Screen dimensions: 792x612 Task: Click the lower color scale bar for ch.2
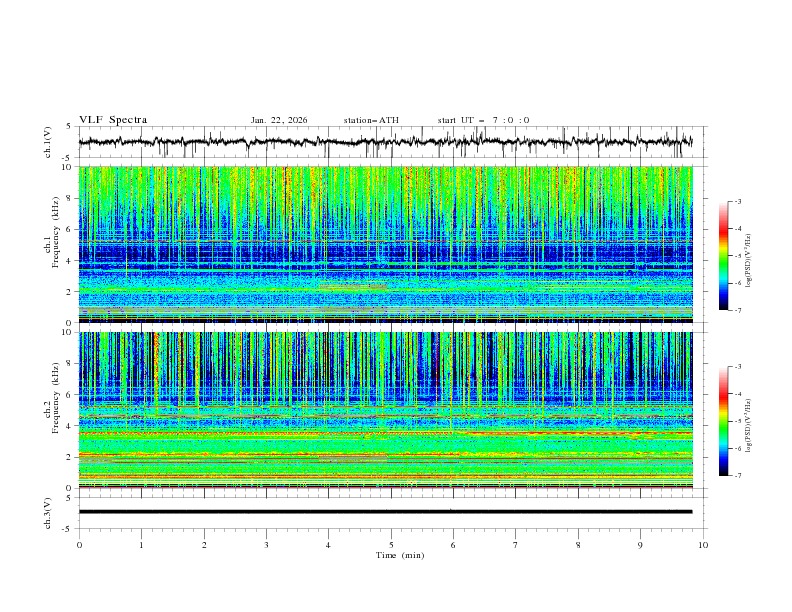pos(723,421)
